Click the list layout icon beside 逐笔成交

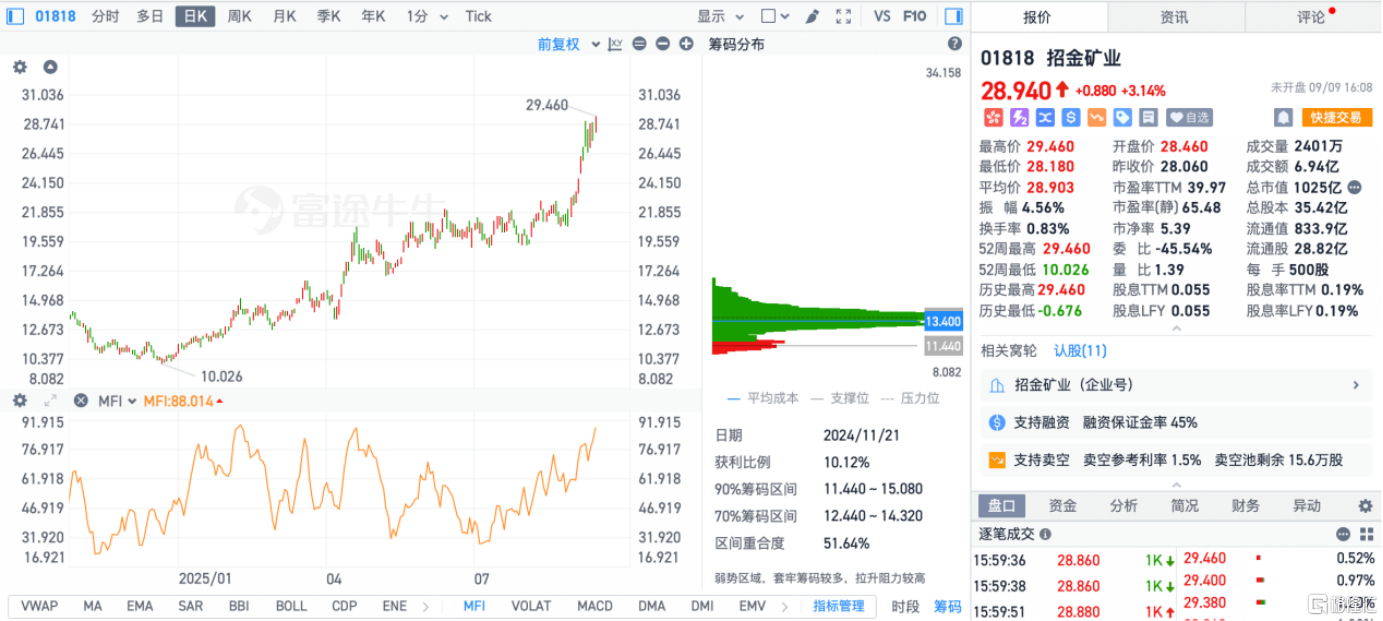point(1366,534)
